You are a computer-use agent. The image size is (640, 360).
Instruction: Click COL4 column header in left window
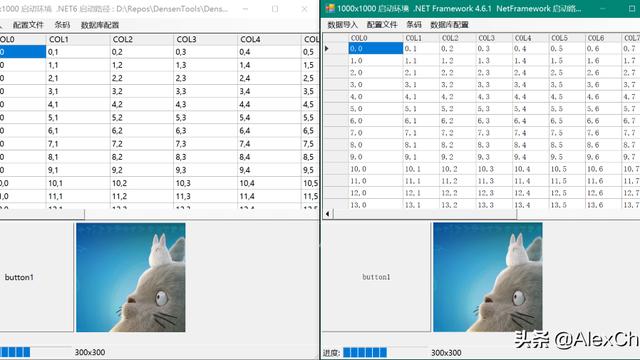click(269, 39)
